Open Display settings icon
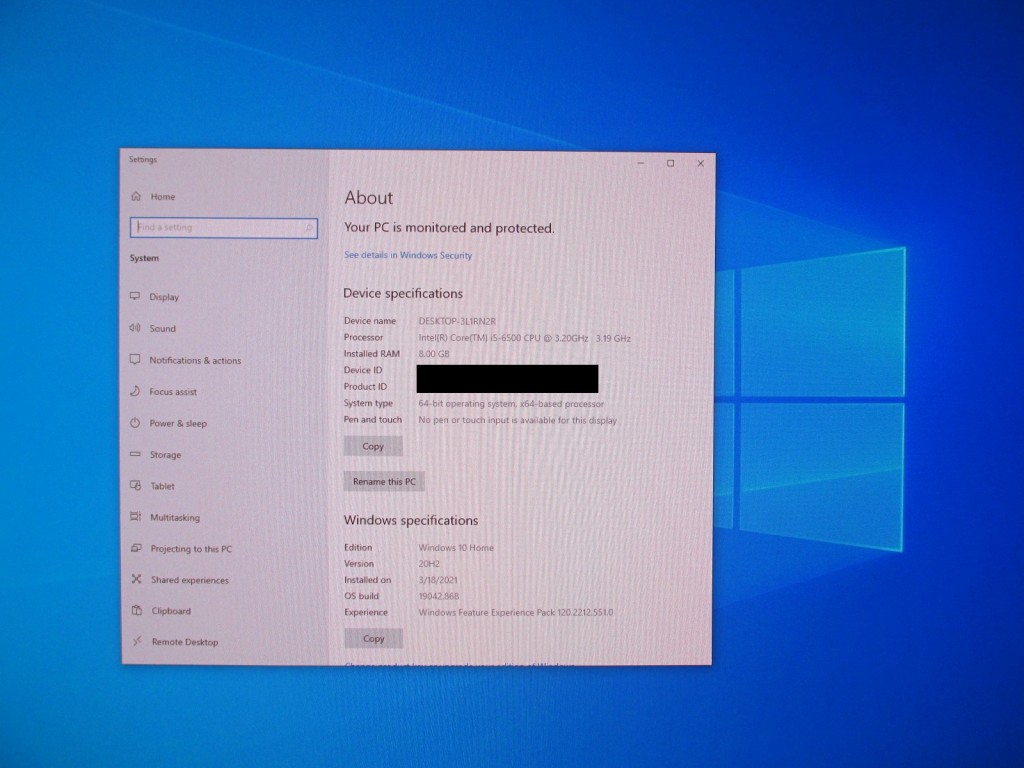 point(135,297)
